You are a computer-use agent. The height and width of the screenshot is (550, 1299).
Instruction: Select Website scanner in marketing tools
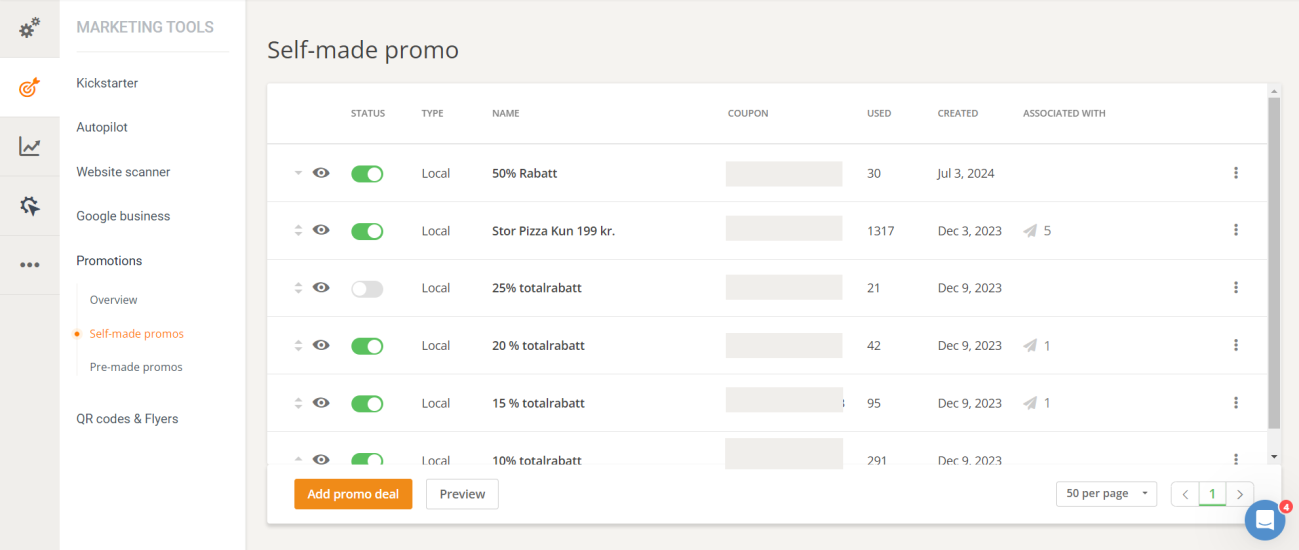(x=123, y=172)
